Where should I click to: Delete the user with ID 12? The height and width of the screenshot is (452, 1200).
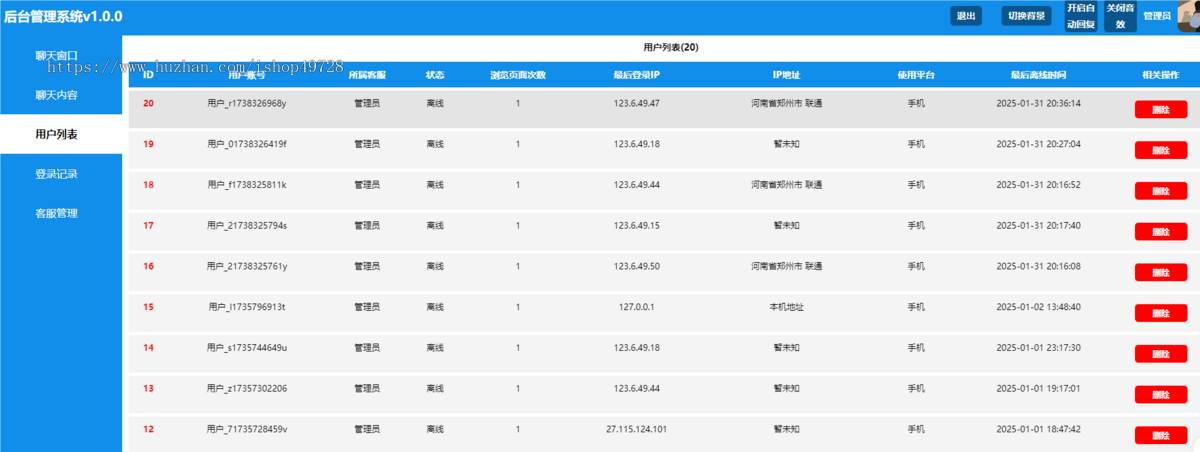pyautogui.click(x=1160, y=435)
